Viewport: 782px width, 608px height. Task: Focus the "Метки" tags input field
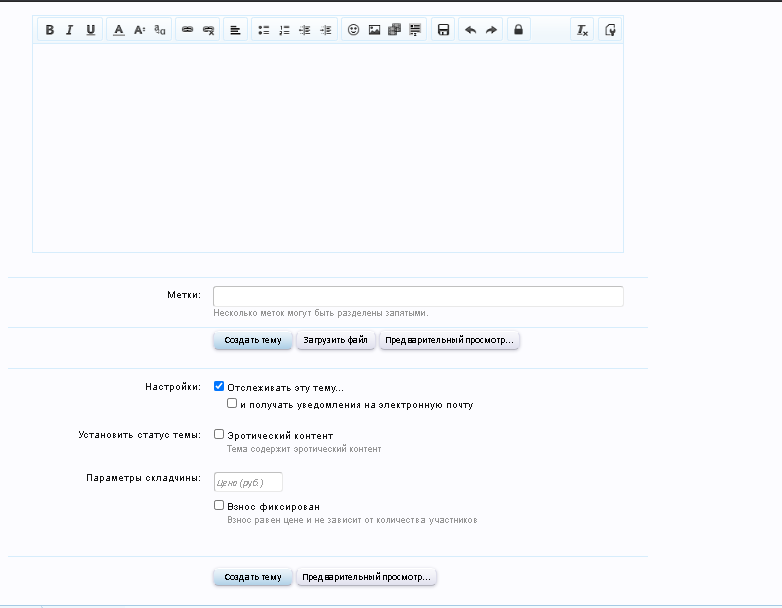pyautogui.click(x=418, y=296)
